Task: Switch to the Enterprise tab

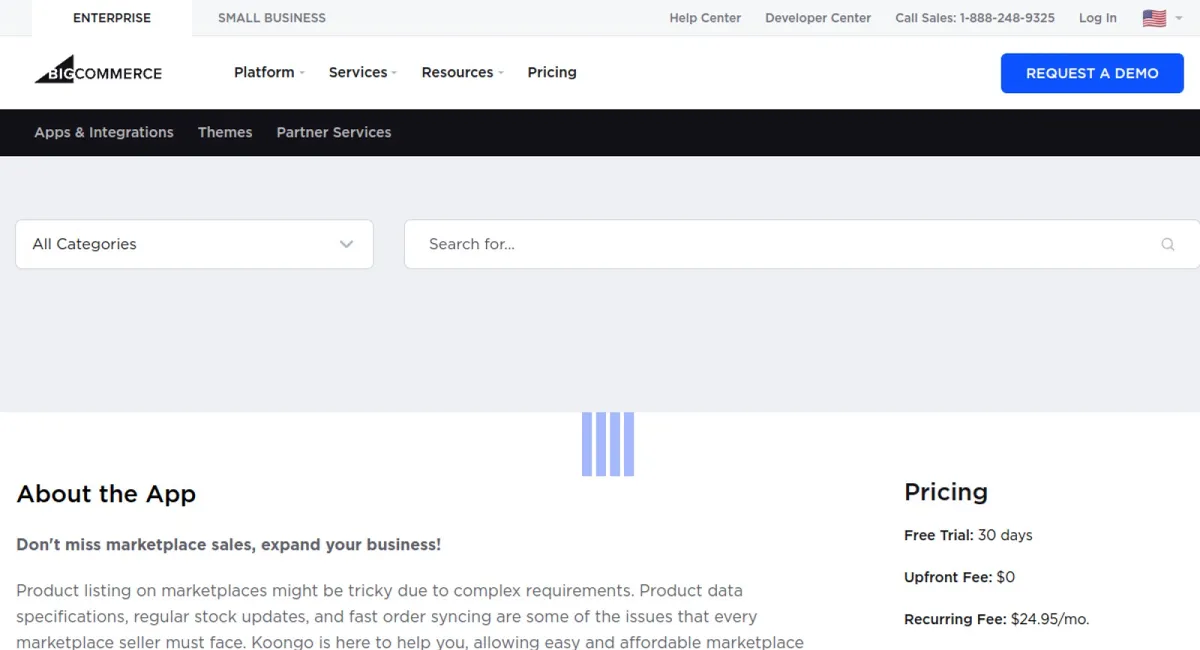Action: coord(112,18)
